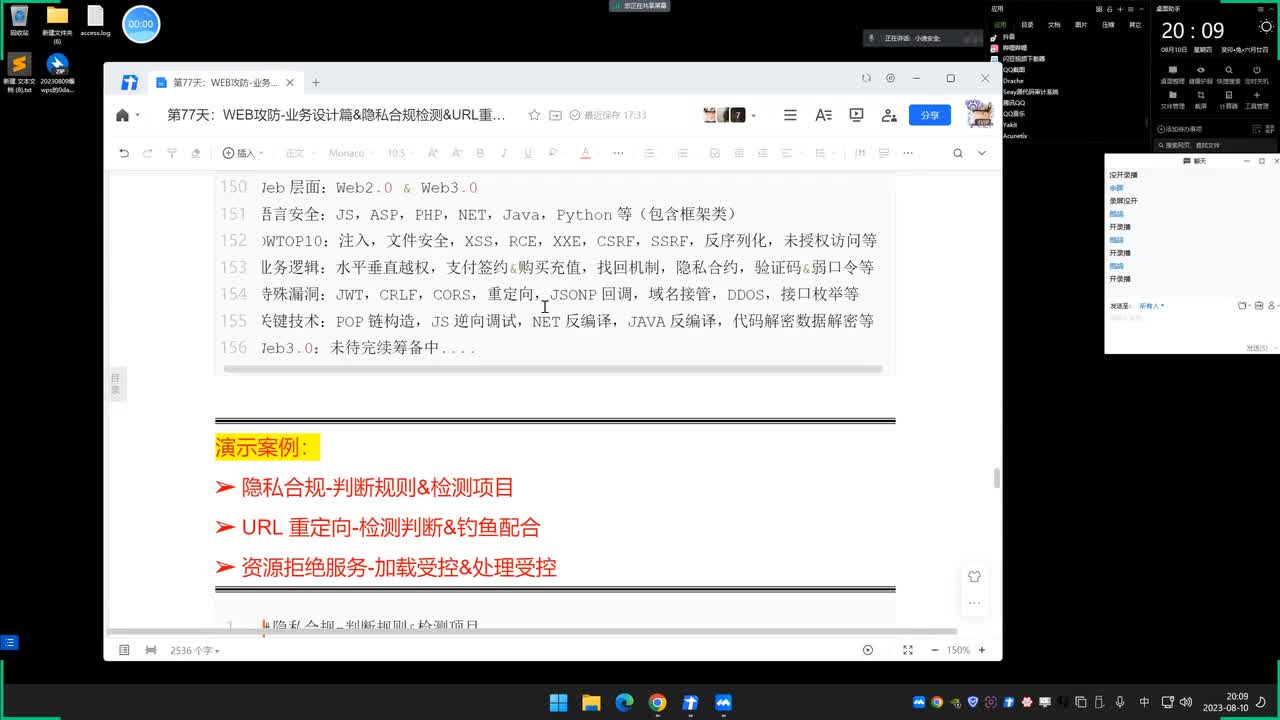This screenshot has width=1280, height=720.
Task: Click the user profile avatar picture
Action: coord(978,113)
